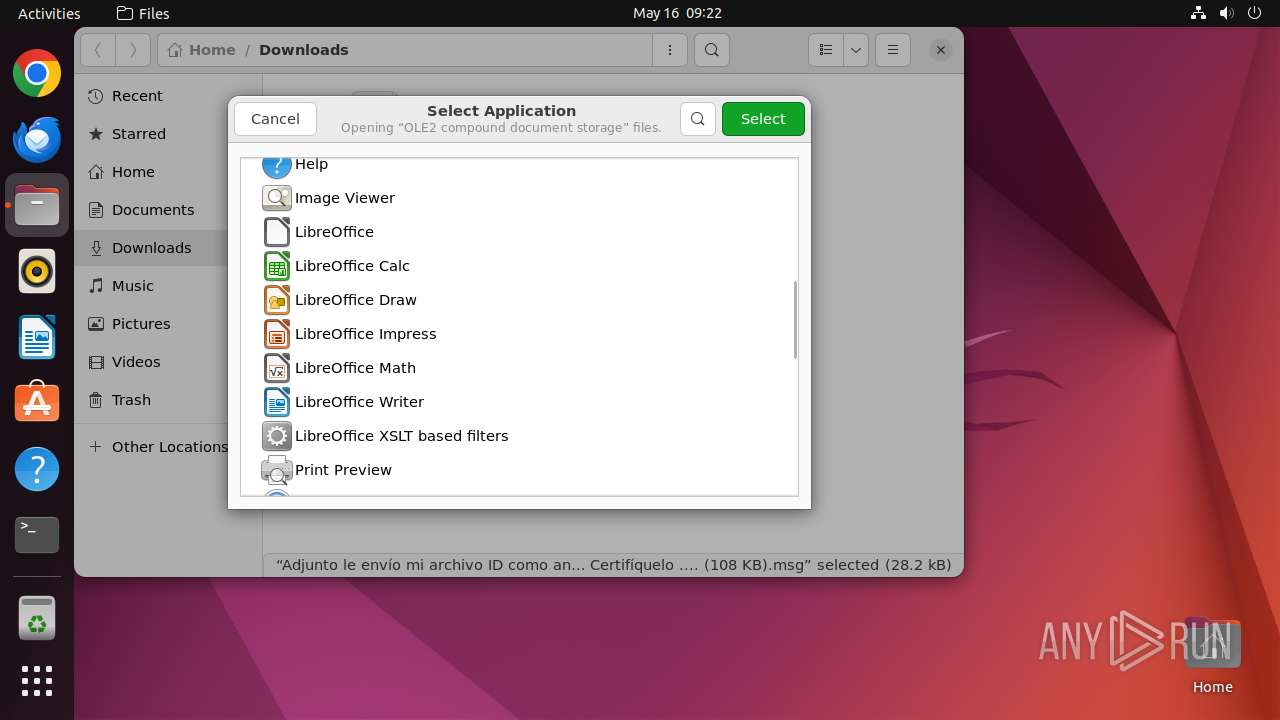Choose the LibreOffice Math icon
Screen dimensions: 1280x720
tap(277, 368)
